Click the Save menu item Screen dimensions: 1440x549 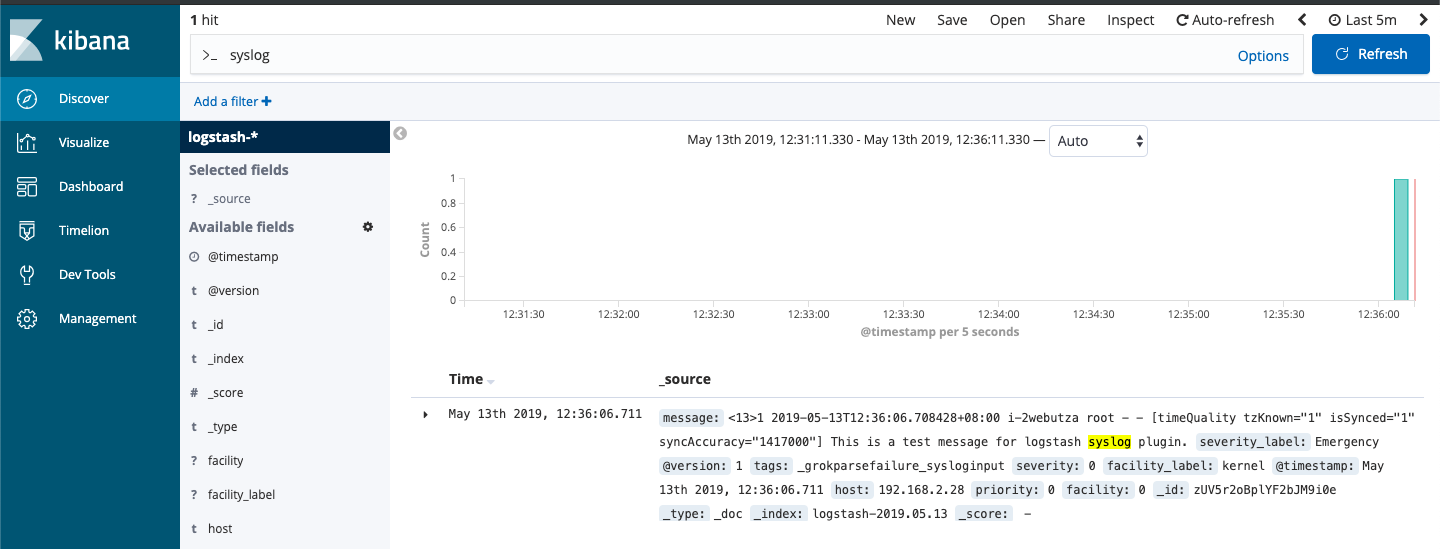pyautogui.click(x=951, y=20)
